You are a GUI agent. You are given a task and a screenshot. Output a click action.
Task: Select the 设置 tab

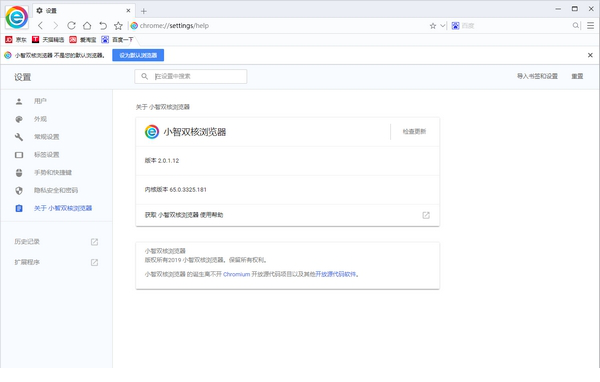(84, 11)
